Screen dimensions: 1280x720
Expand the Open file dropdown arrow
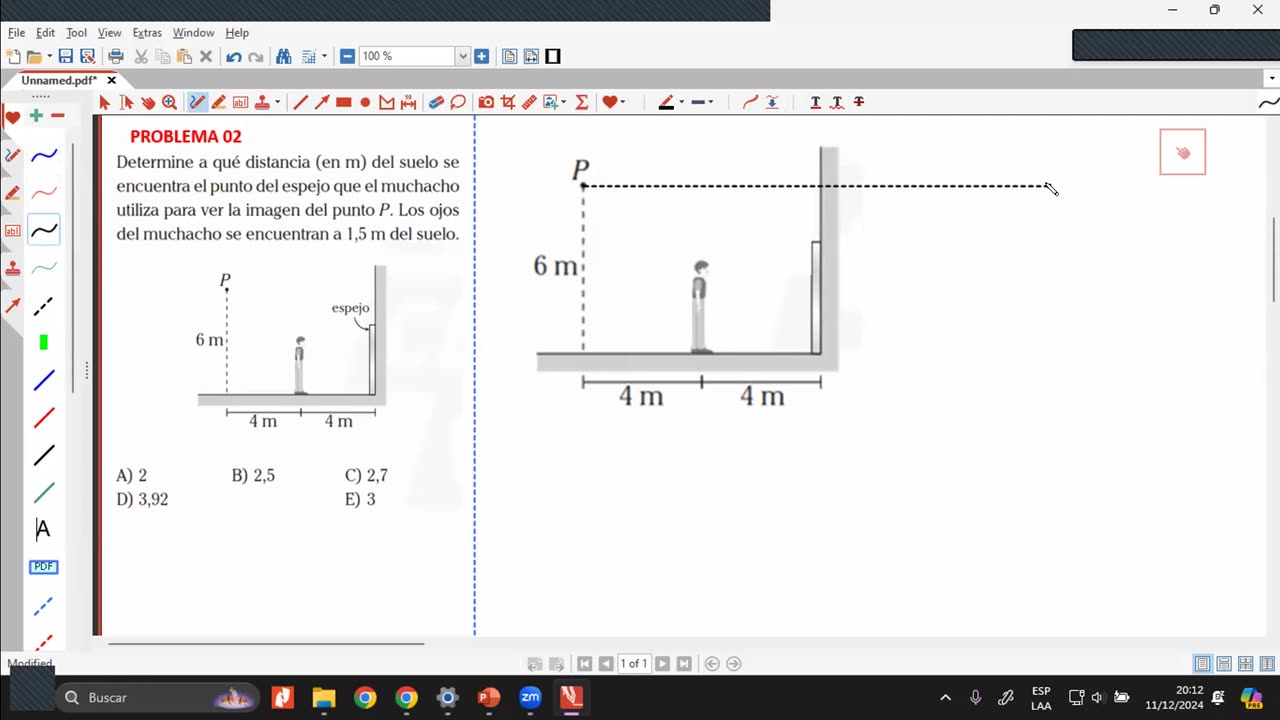coord(48,57)
